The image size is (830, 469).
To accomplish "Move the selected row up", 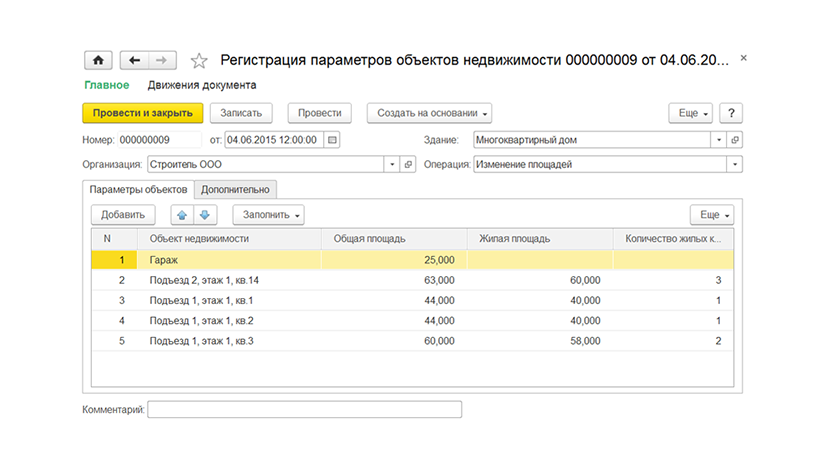I will (x=182, y=215).
